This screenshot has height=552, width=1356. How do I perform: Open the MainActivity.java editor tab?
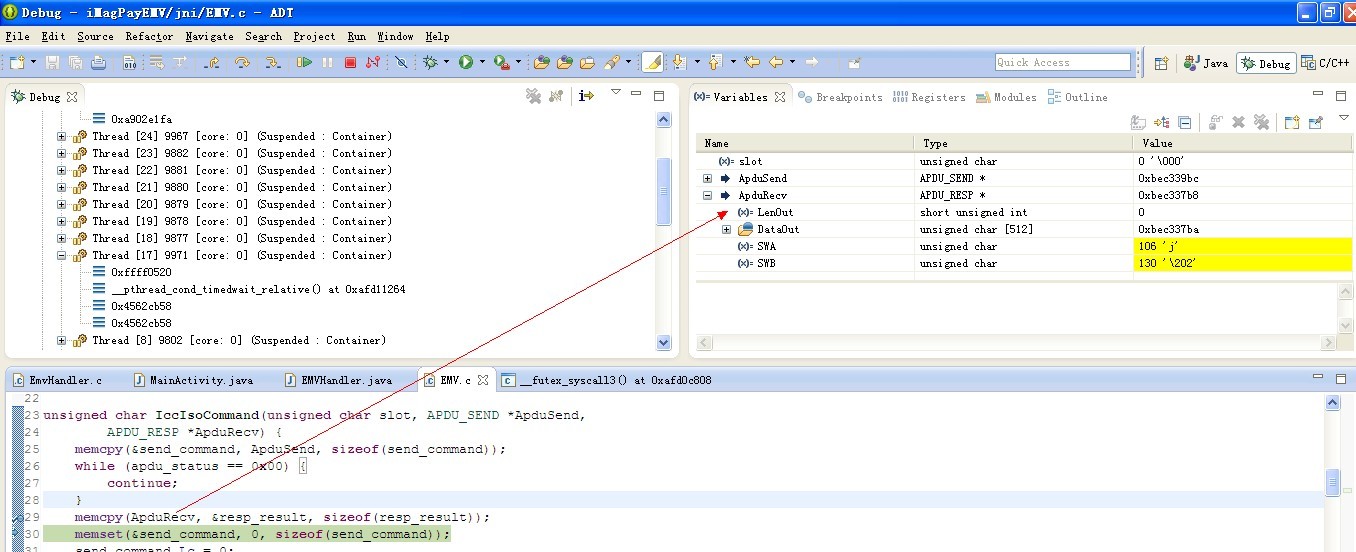[x=191, y=380]
